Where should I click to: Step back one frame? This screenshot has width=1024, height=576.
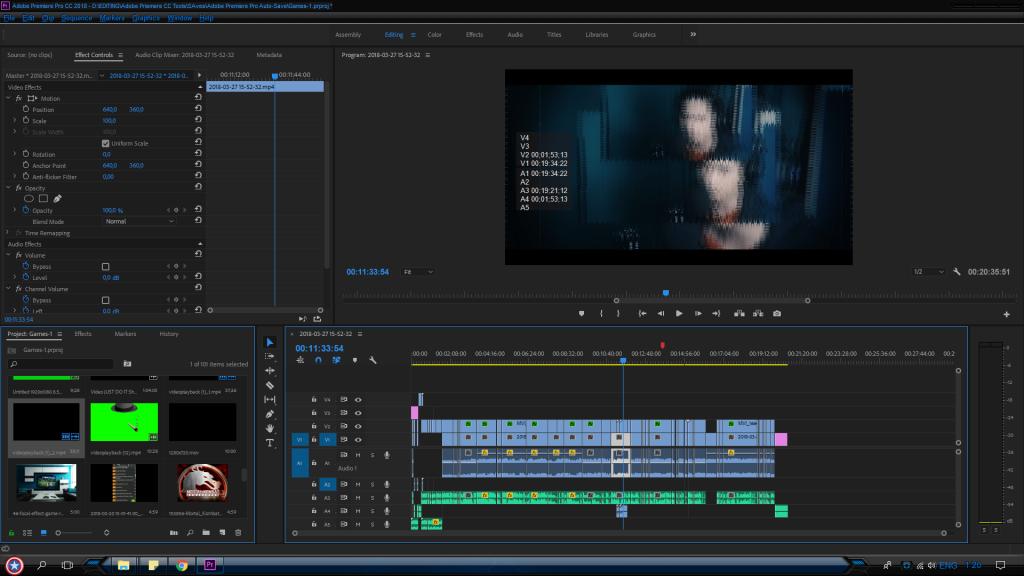point(661,313)
